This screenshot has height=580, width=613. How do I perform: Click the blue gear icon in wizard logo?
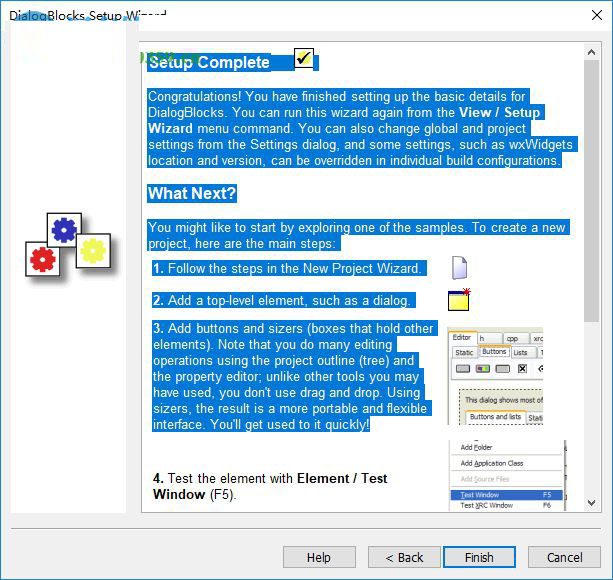click(64, 230)
